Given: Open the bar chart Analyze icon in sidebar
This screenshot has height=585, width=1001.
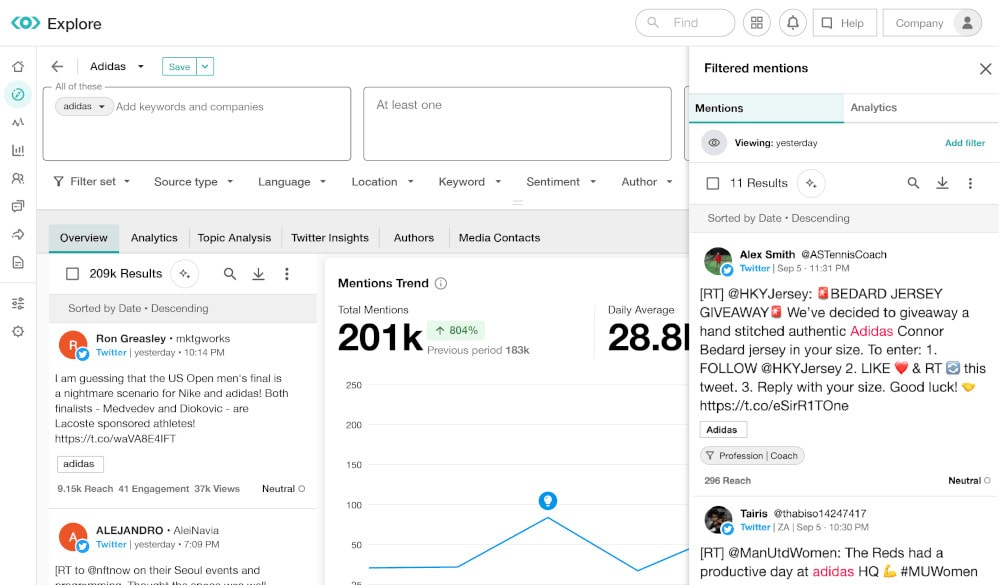Looking at the screenshot, I should (x=18, y=150).
